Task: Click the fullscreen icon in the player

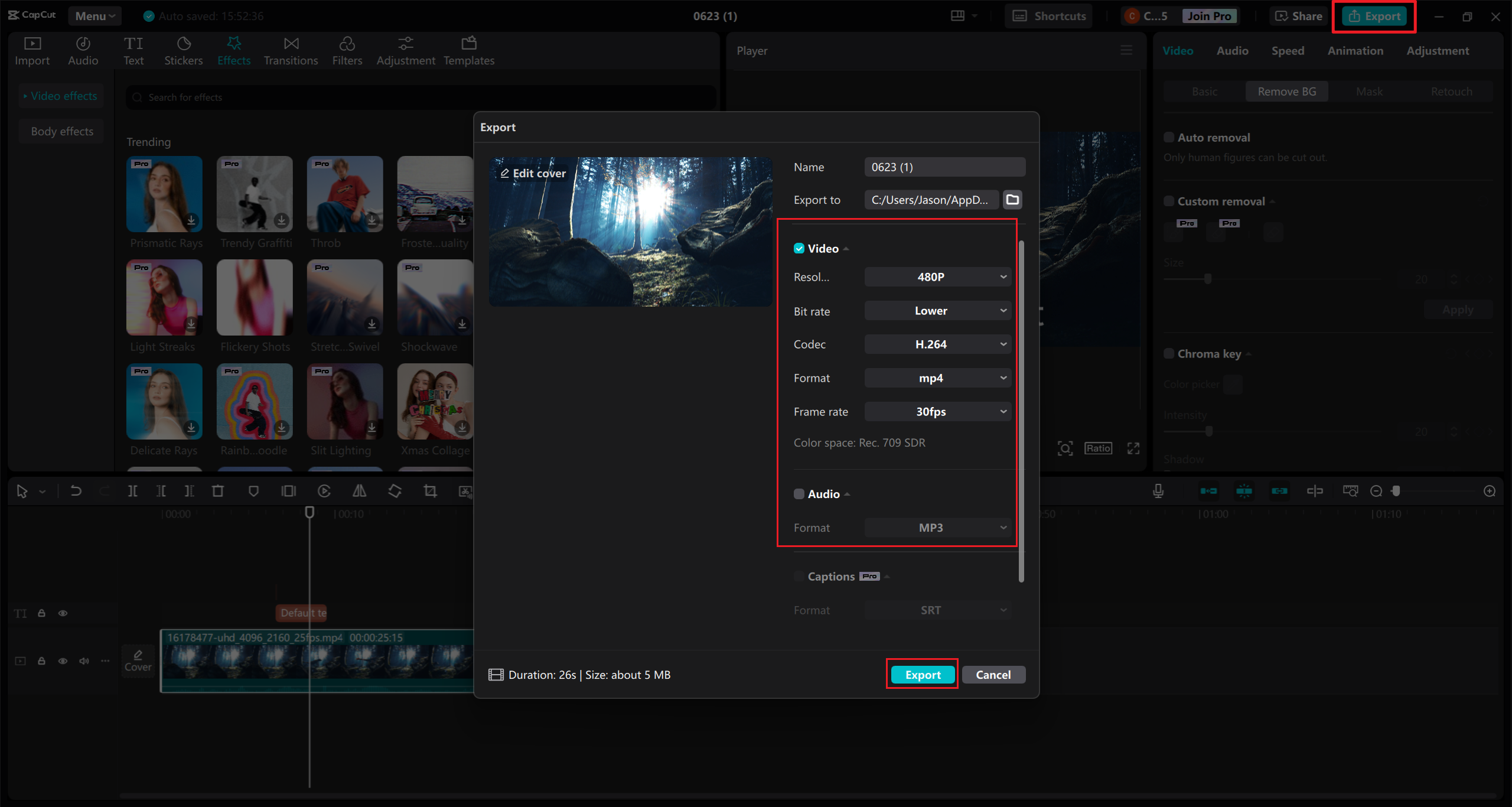Action: click(1133, 448)
